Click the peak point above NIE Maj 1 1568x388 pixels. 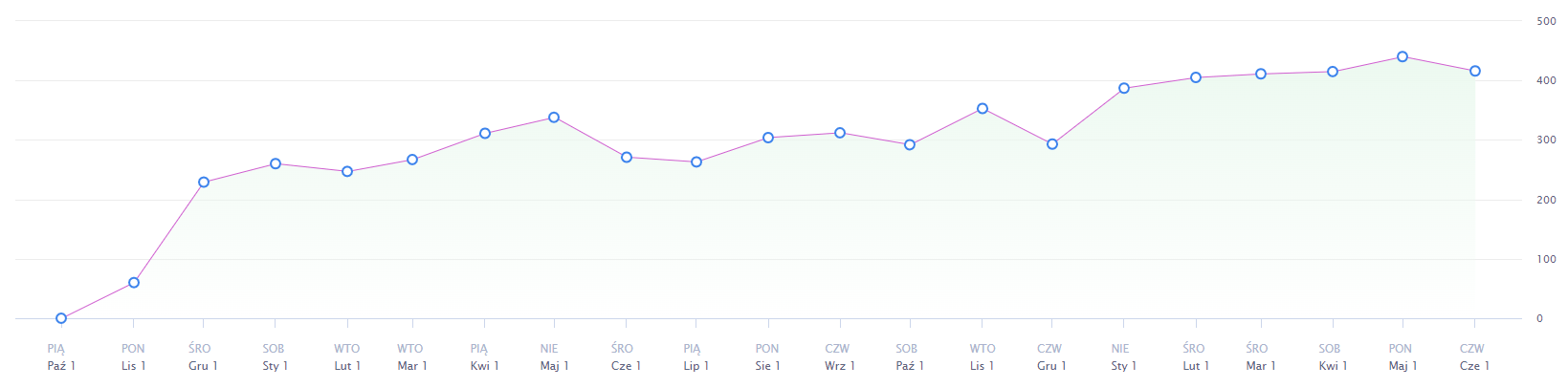(554, 118)
